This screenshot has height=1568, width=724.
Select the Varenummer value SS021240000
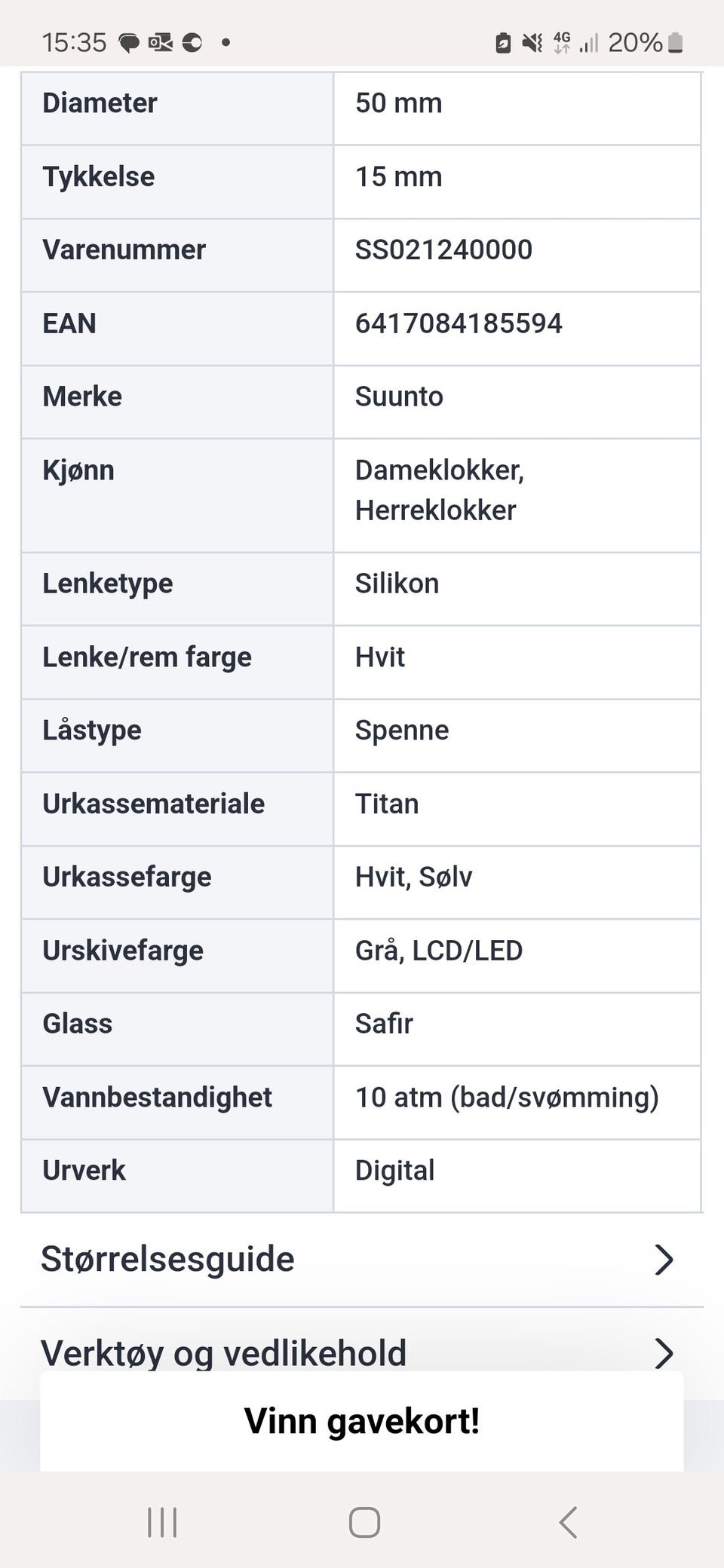click(x=443, y=250)
